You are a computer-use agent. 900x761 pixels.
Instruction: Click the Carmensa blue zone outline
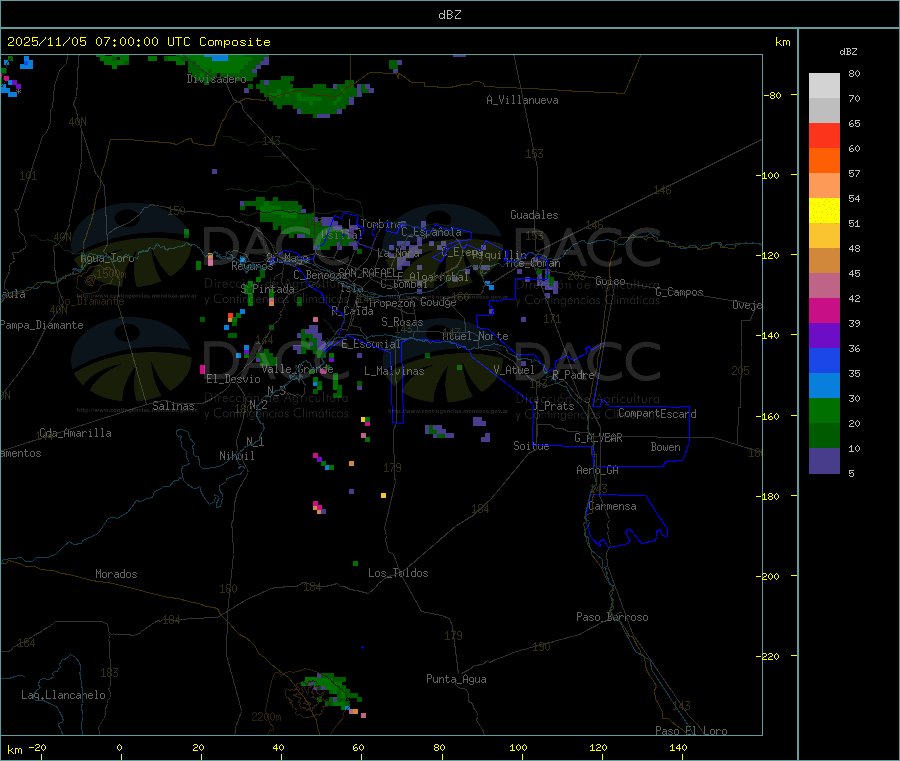626,521
